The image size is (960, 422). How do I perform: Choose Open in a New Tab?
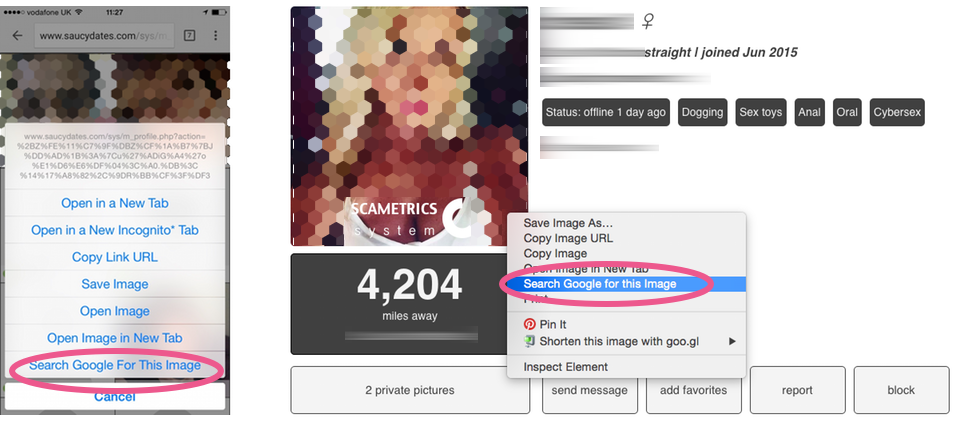coord(115,203)
